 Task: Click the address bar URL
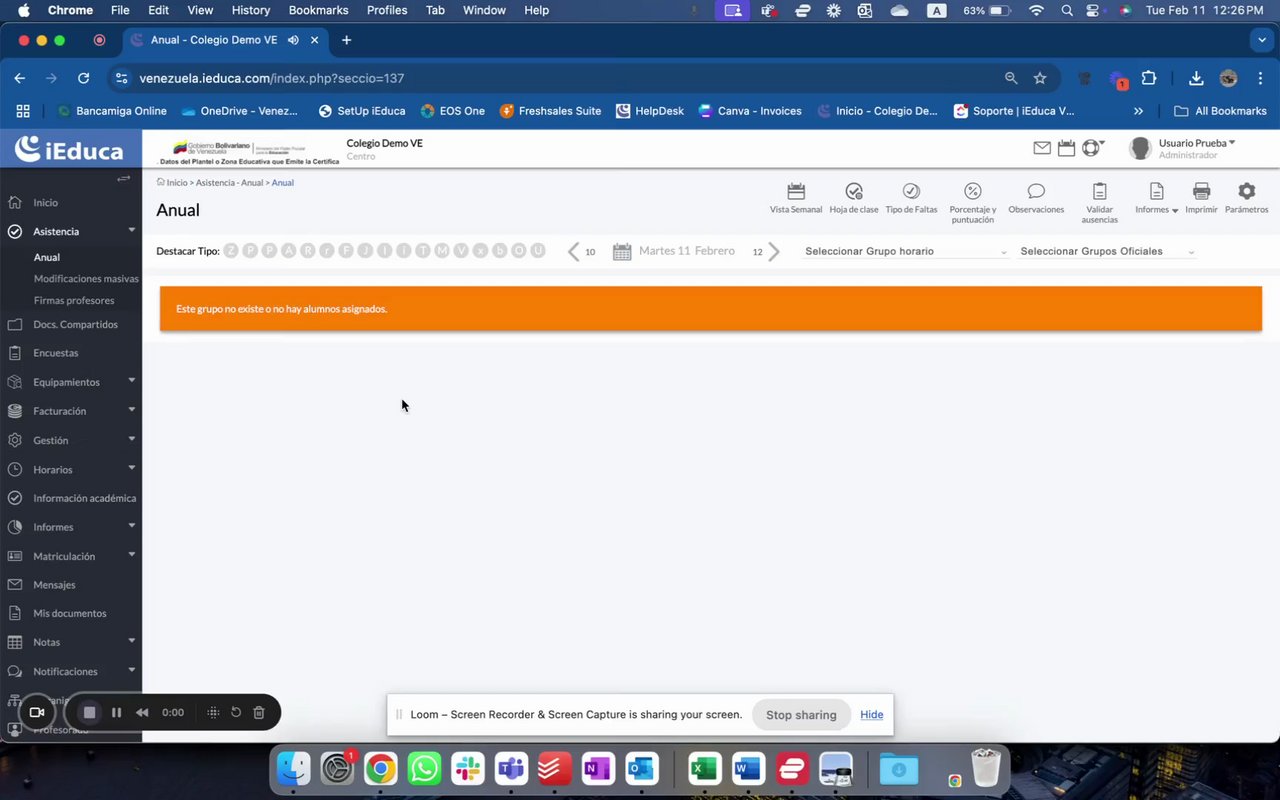coord(271,78)
